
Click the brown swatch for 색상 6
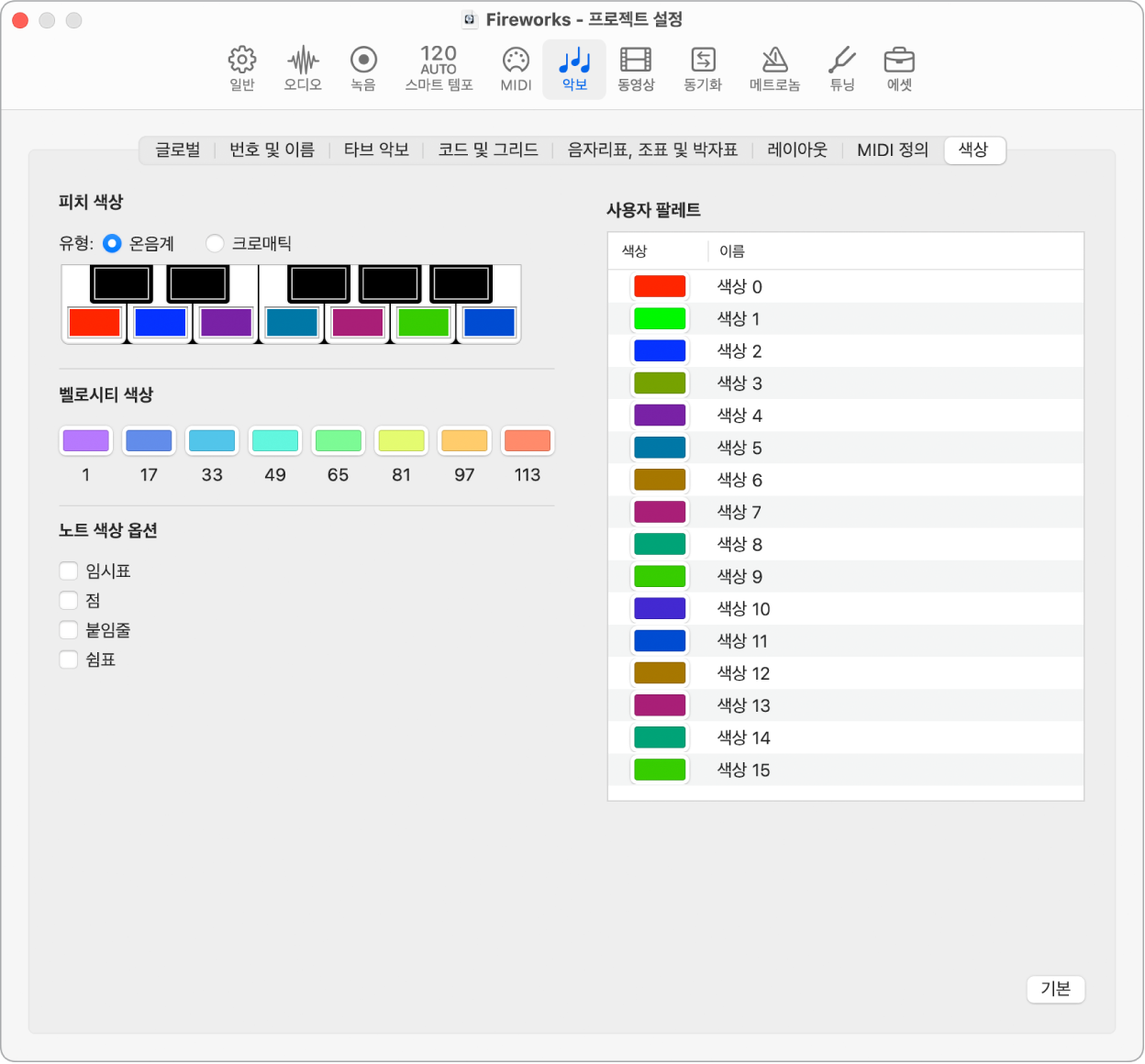click(x=660, y=480)
